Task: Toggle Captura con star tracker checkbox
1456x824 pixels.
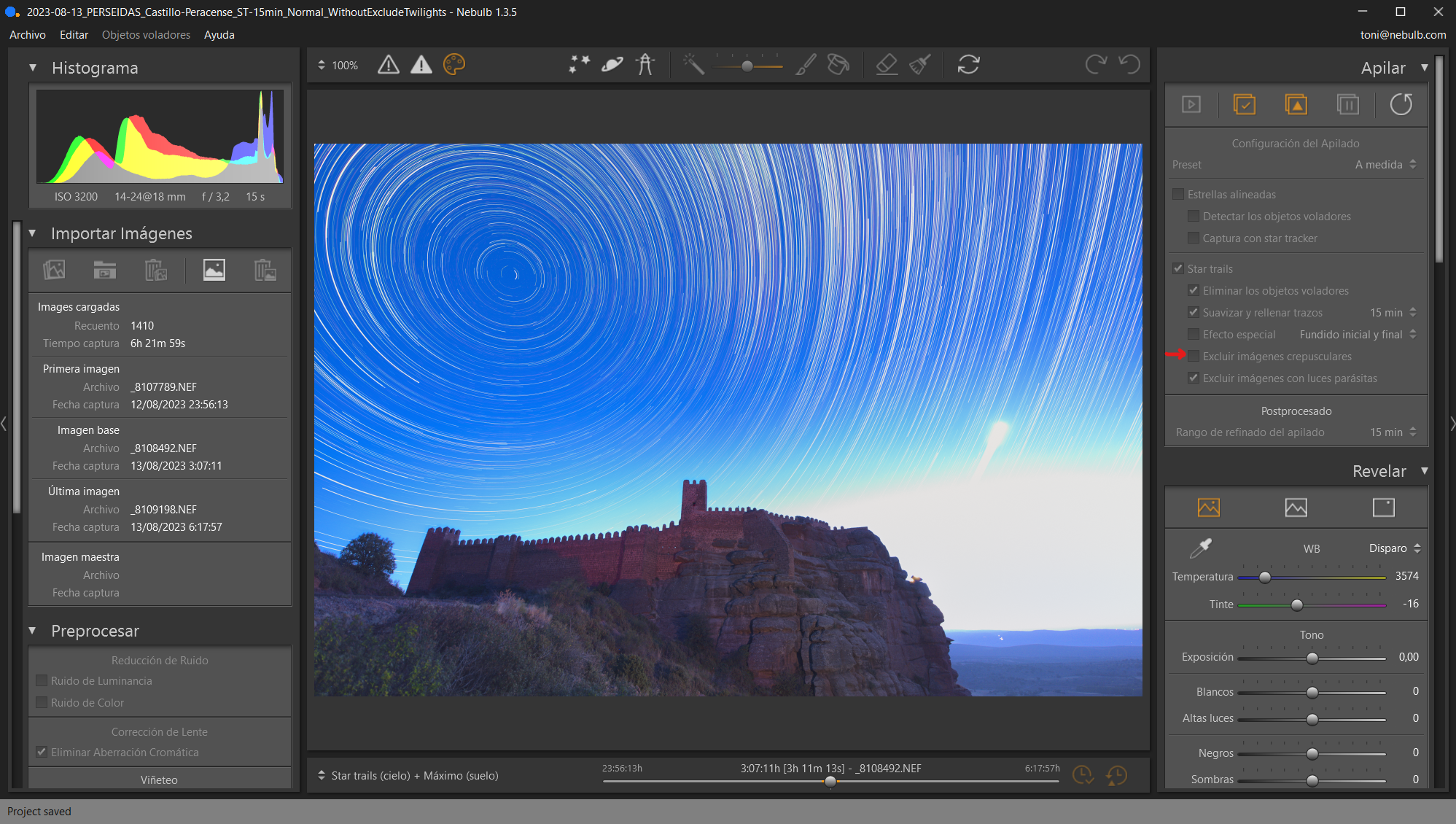Action: 1194,238
